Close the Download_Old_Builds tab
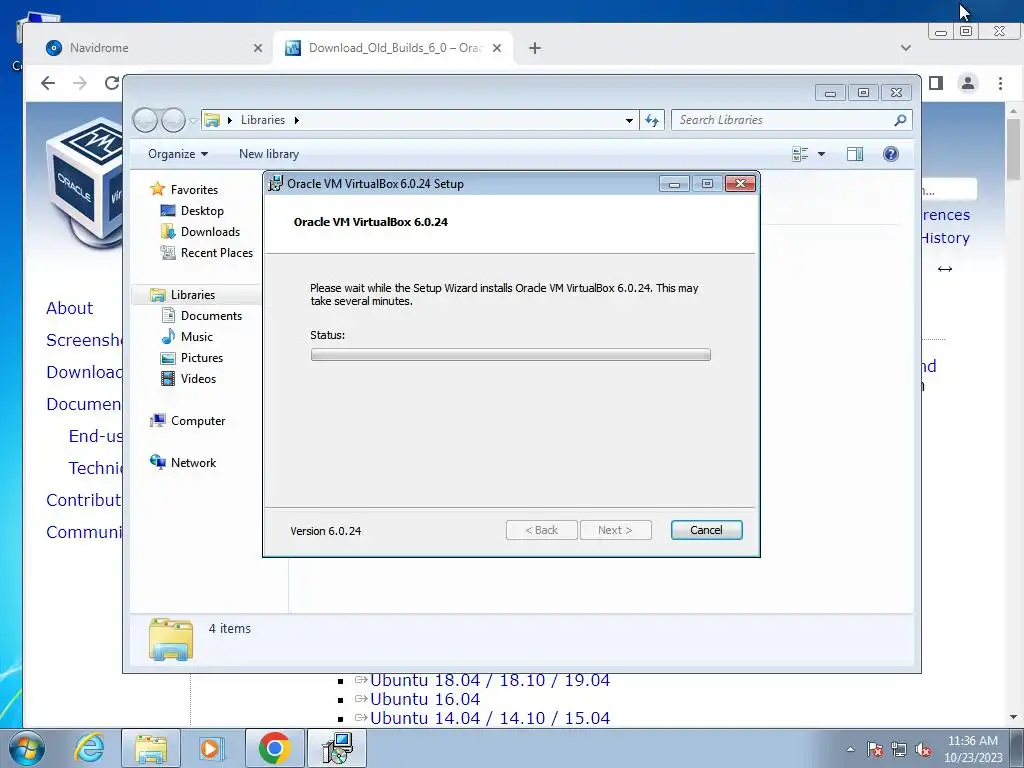This screenshot has height=768, width=1024. pos(497,48)
